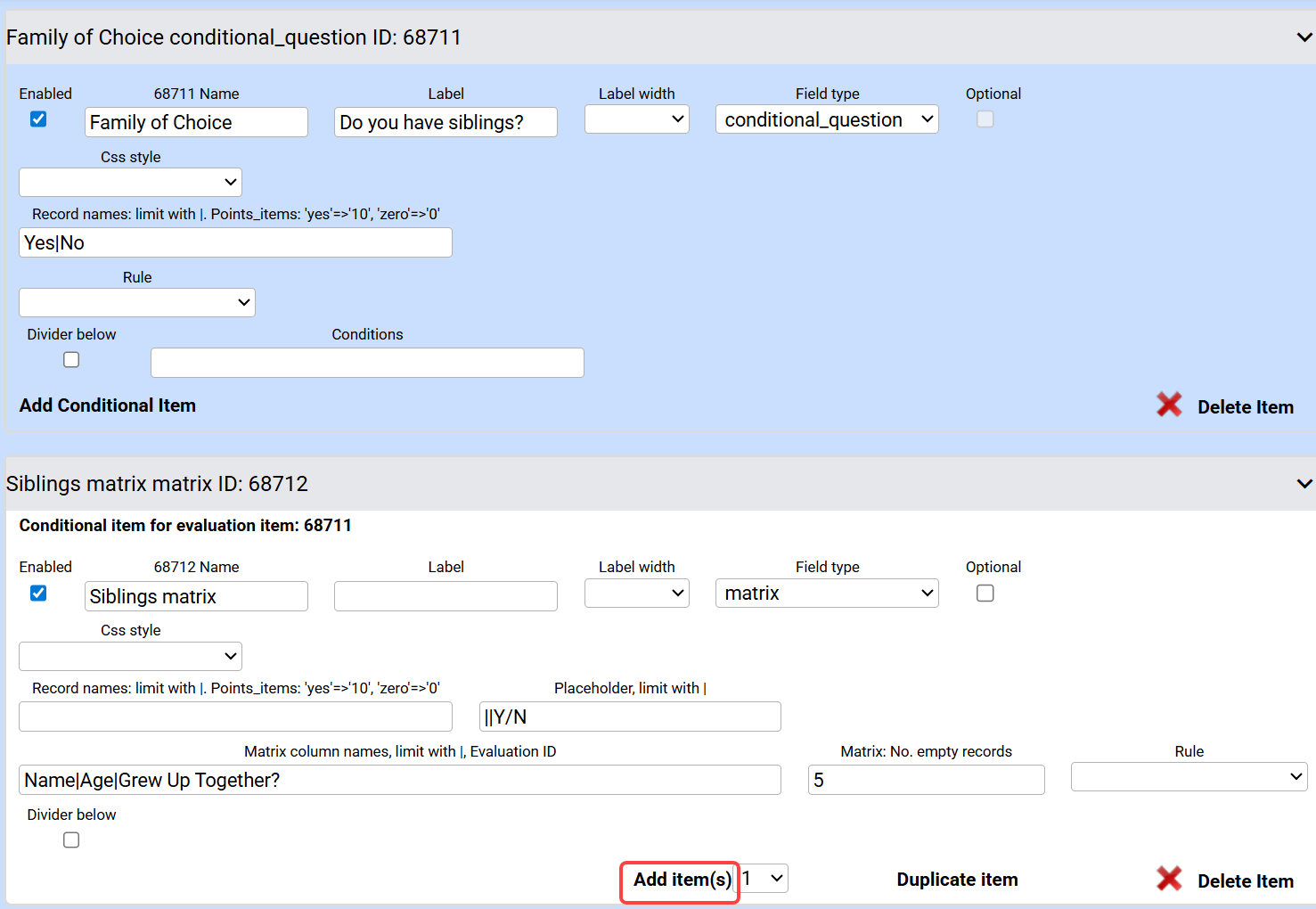Click the Yes|No record names field
The image size is (1316, 909).
[x=235, y=243]
